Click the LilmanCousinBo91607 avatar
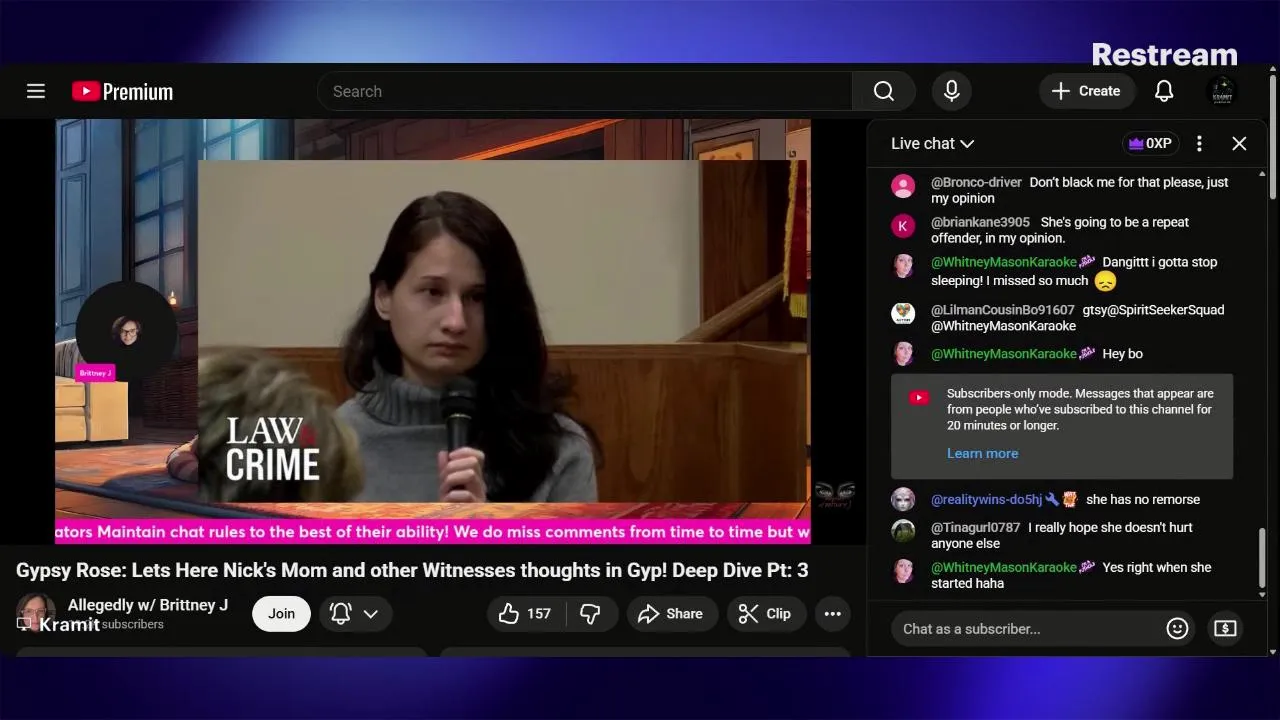Viewport: 1280px width, 720px height. pos(903,314)
